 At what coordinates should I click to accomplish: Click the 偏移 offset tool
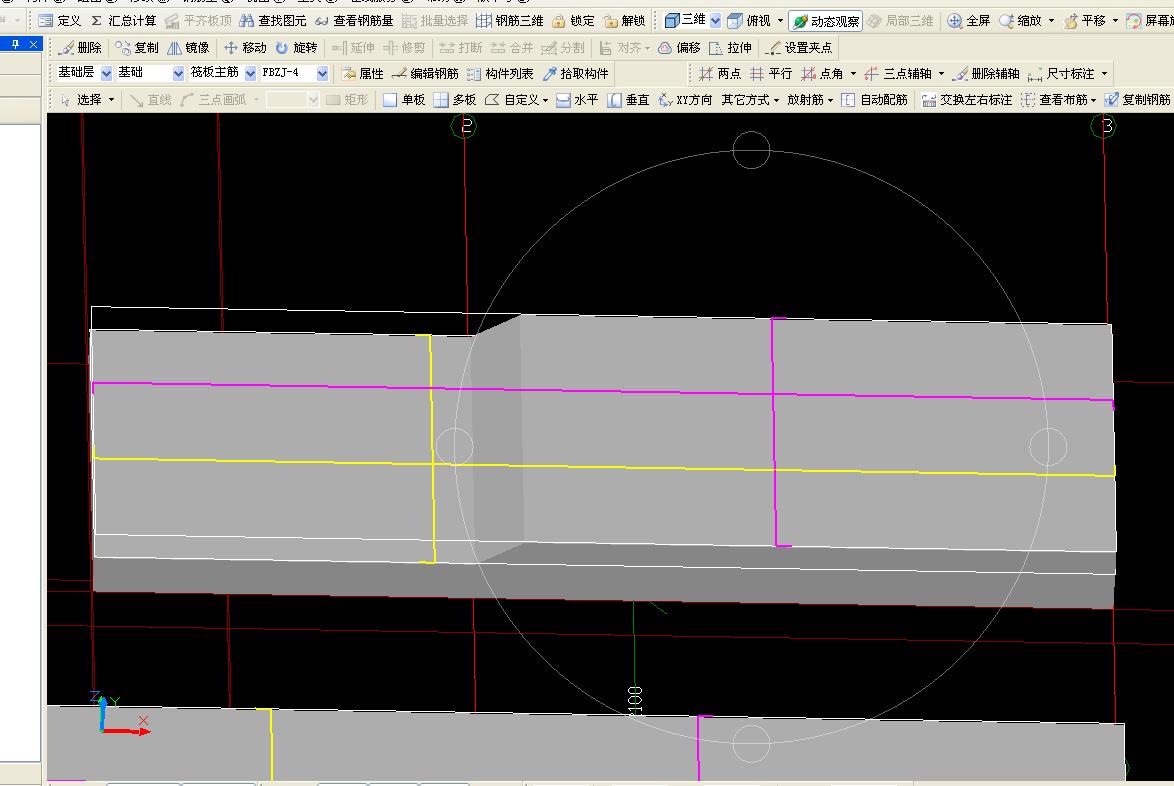(679, 48)
